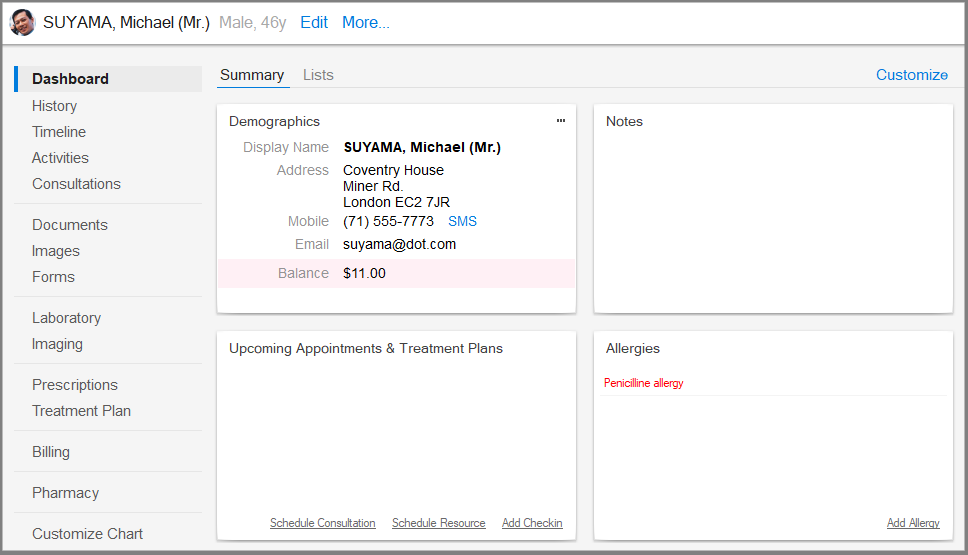Open the Laboratory section
Screen dimensions: 968x555
(x=66, y=318)
